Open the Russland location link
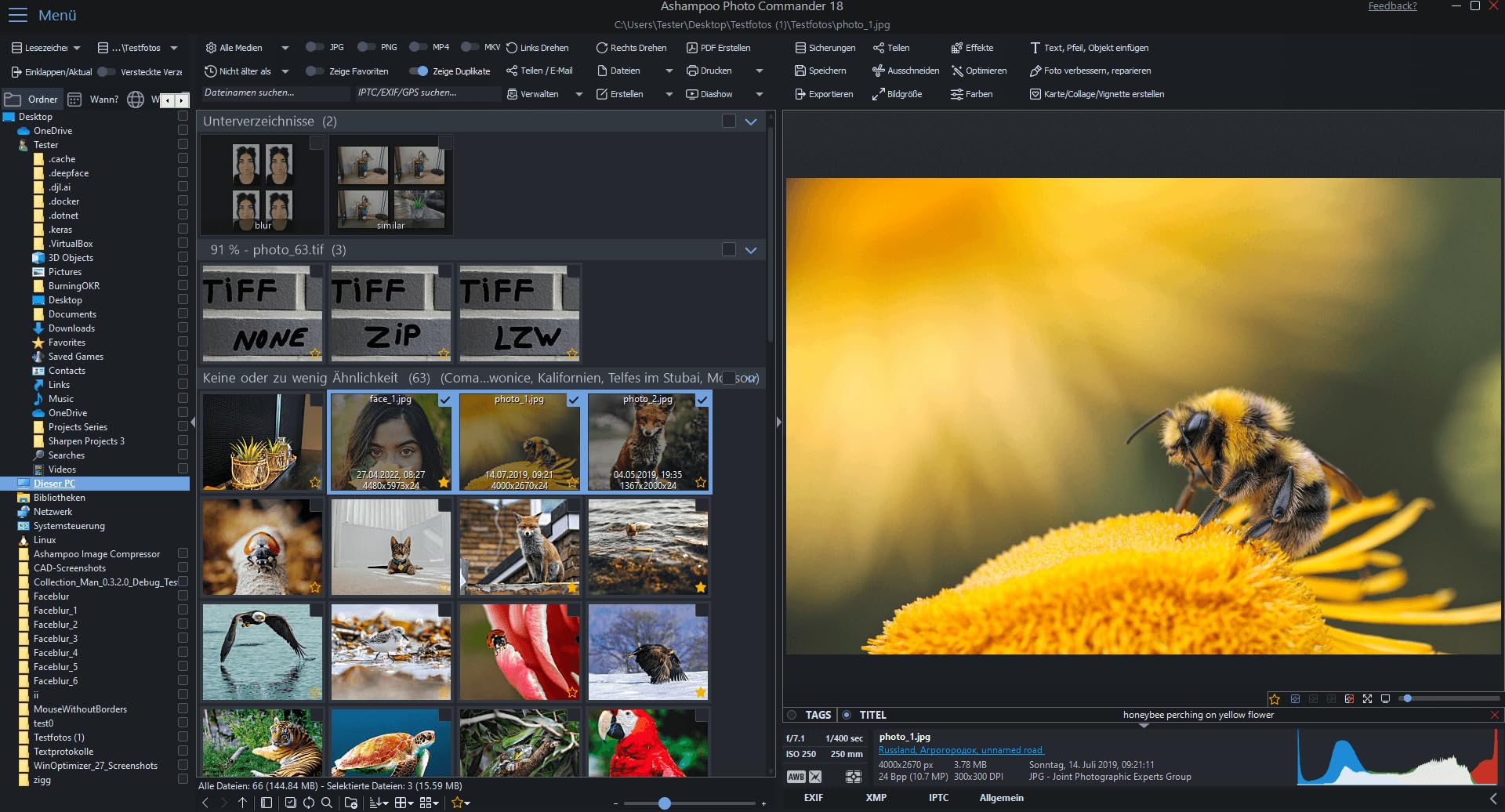 pyautogui.click(x=961, y=750)
